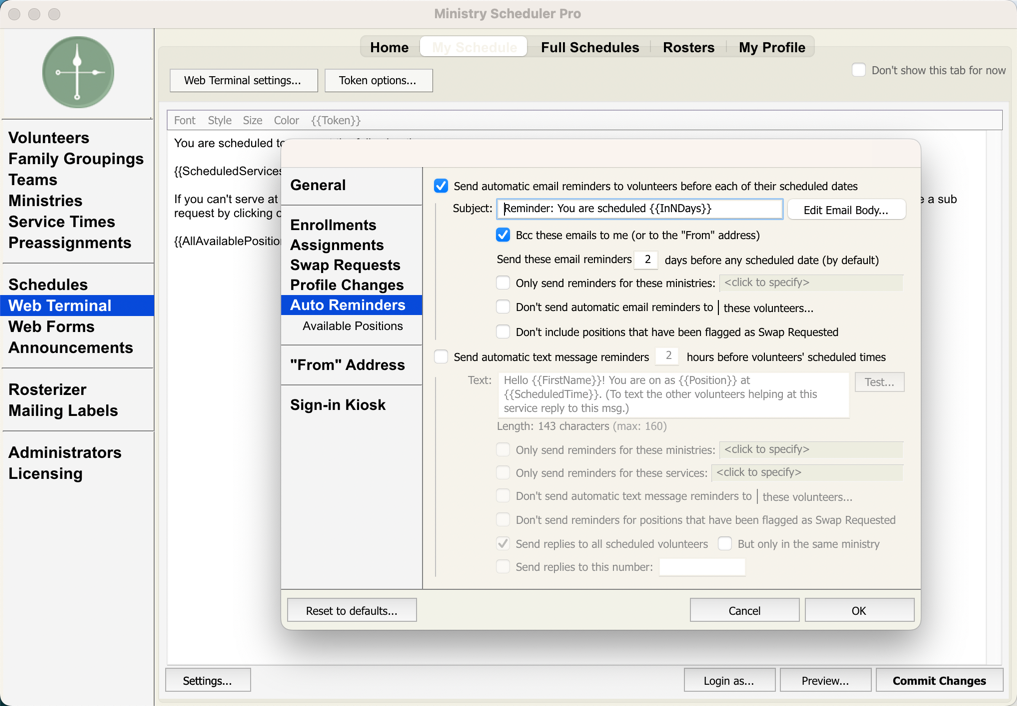Open Ministries in the sidebar
1017x706 pixels.
(x=45, y=200)
